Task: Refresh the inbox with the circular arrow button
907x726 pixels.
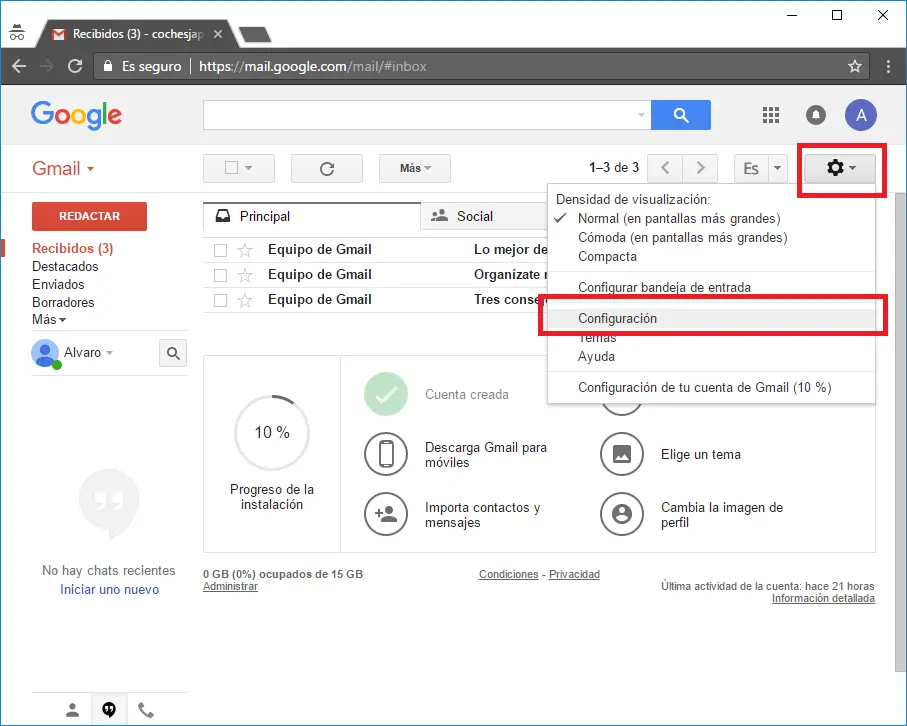Action: click(x=327, y=168)
